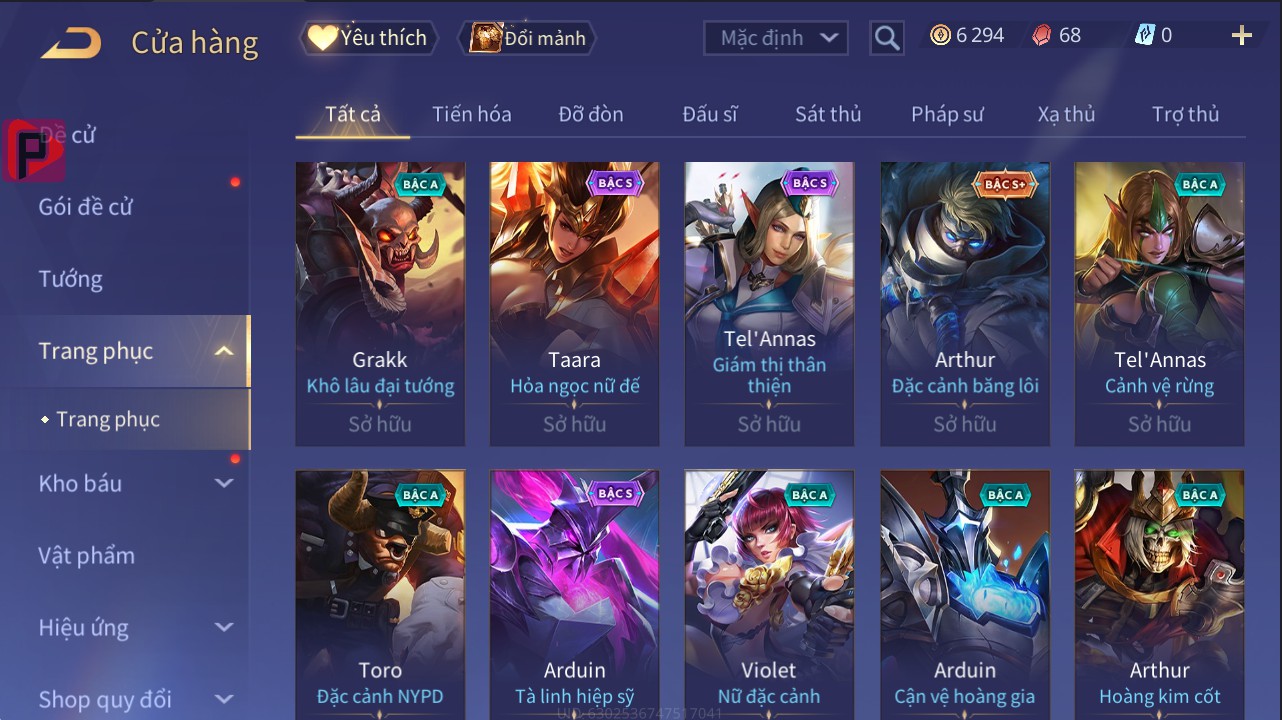
Task: Click the red ruby currency icon
Action: coord(1041,35)
